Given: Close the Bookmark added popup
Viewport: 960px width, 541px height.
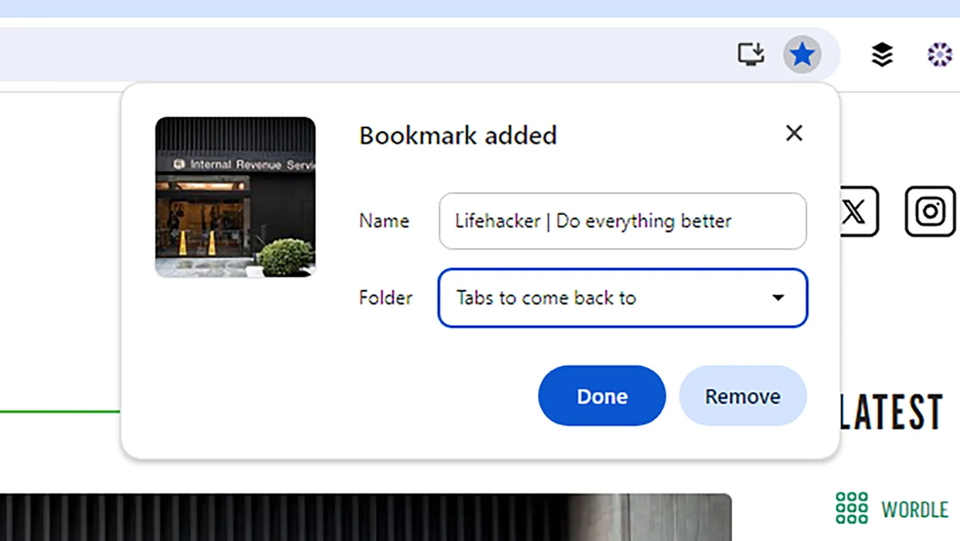Looking at the screenshot, I should click(794, 133).
